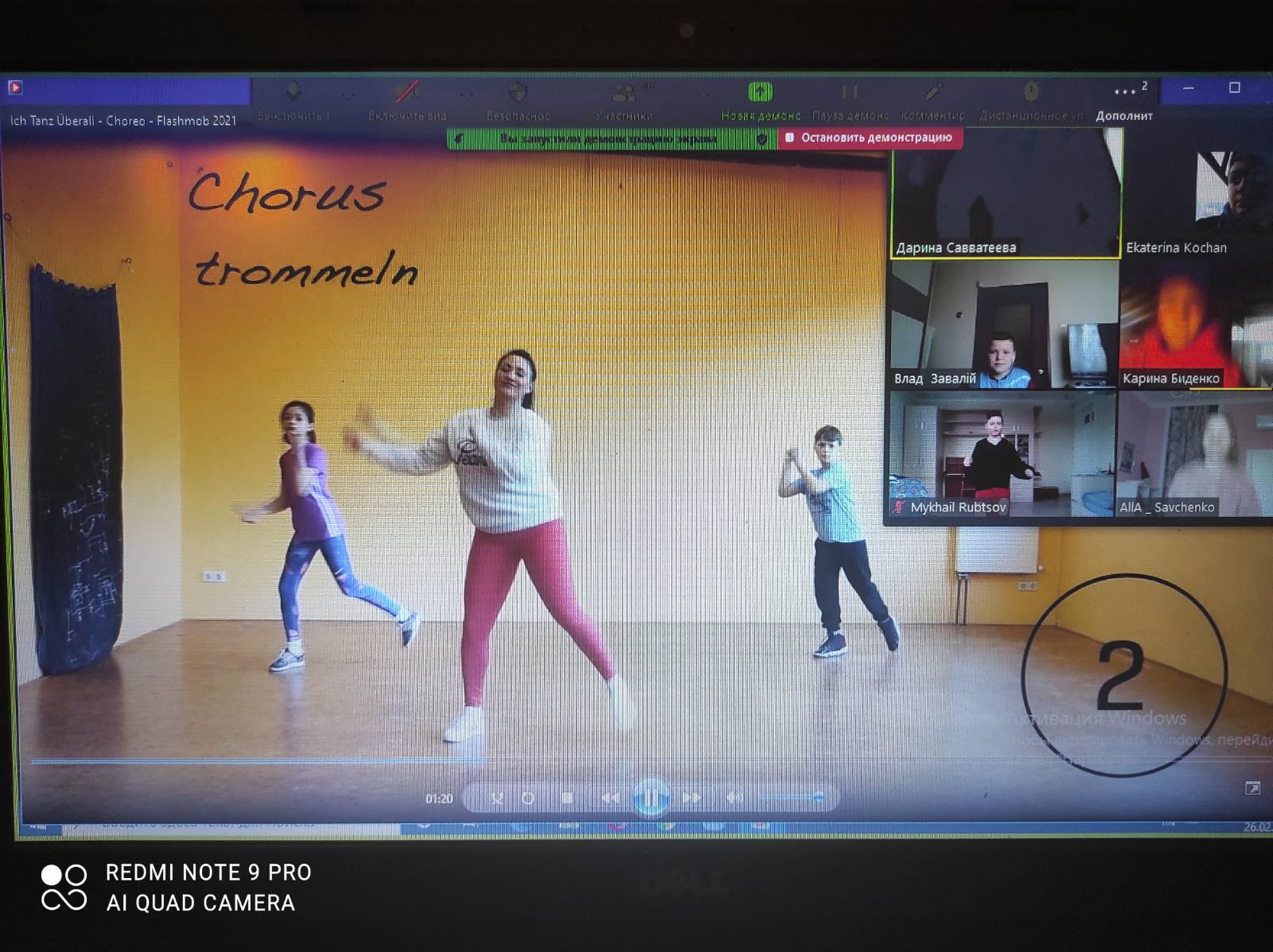Stop playback with square stop button
This screenshot has height=952, width=1273.
(566, 798)
